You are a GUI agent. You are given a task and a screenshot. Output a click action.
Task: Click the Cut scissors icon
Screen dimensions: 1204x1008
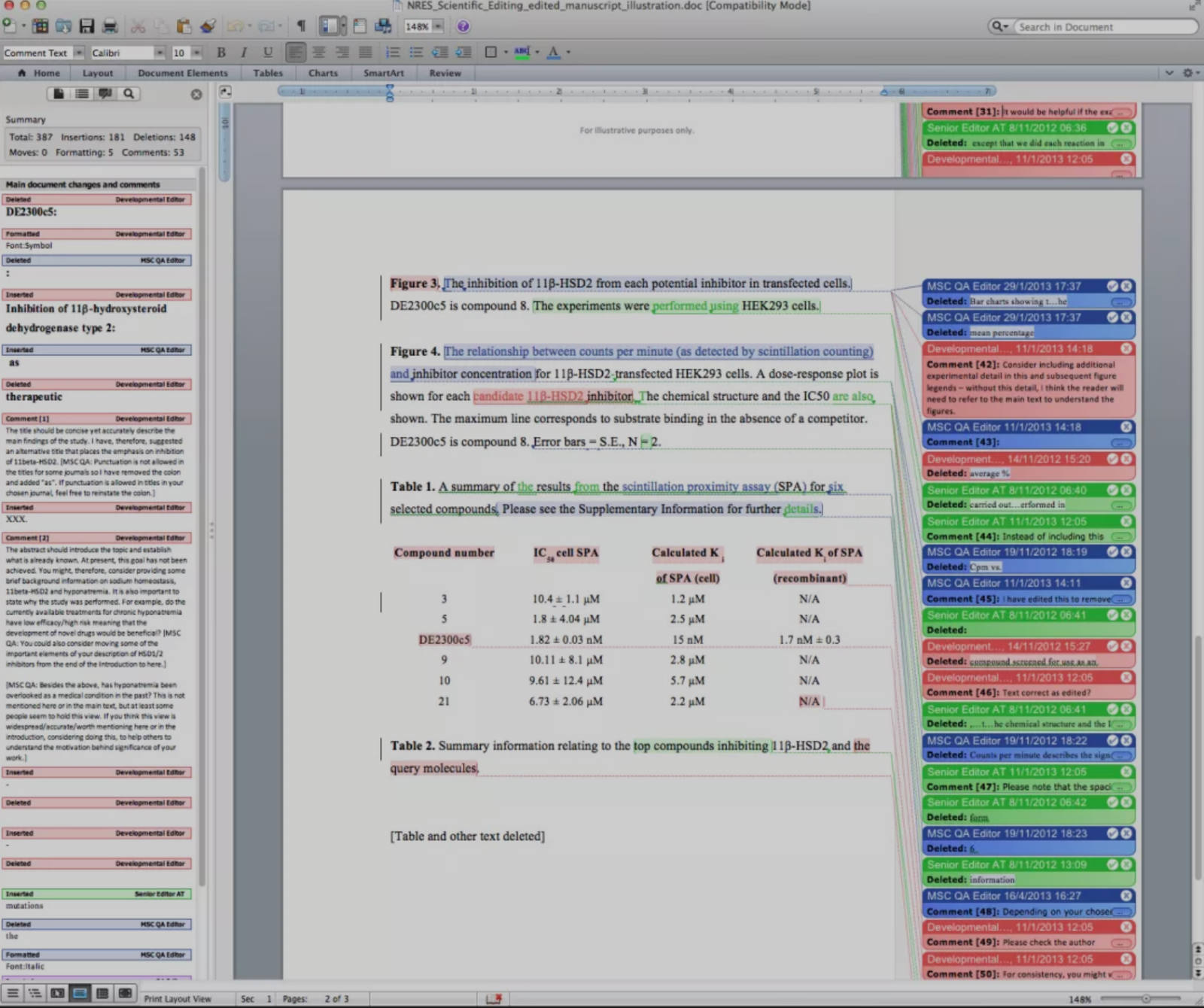138,26
